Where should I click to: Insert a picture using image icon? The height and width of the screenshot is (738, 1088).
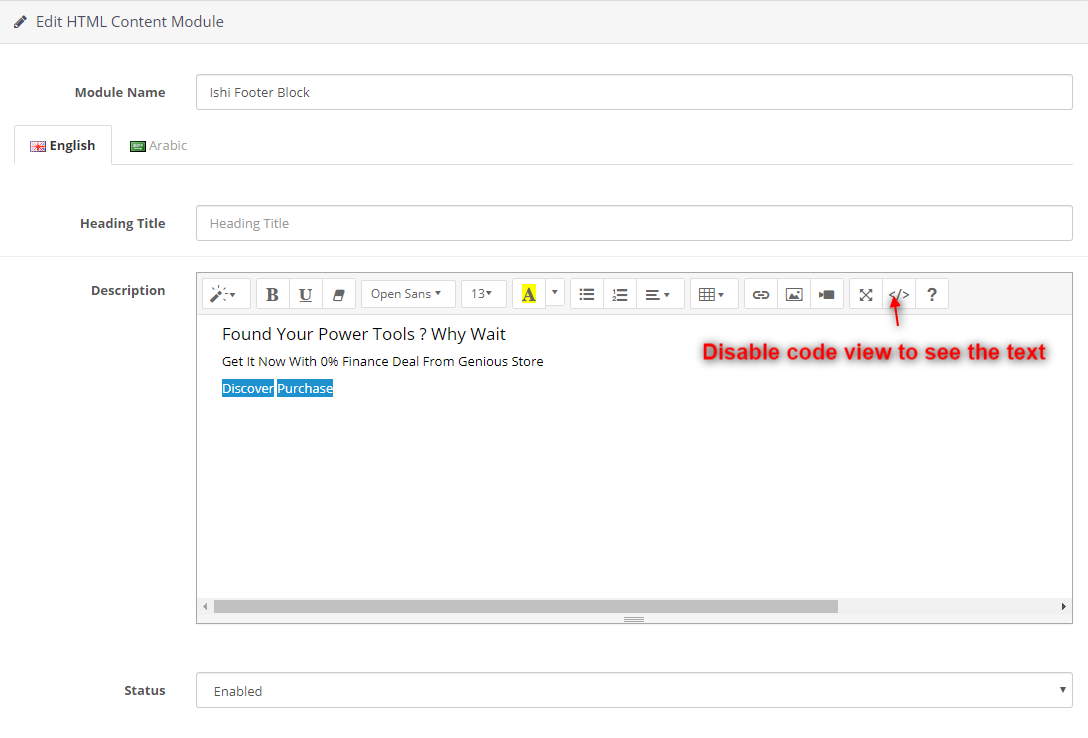click(x=794, y=294)
